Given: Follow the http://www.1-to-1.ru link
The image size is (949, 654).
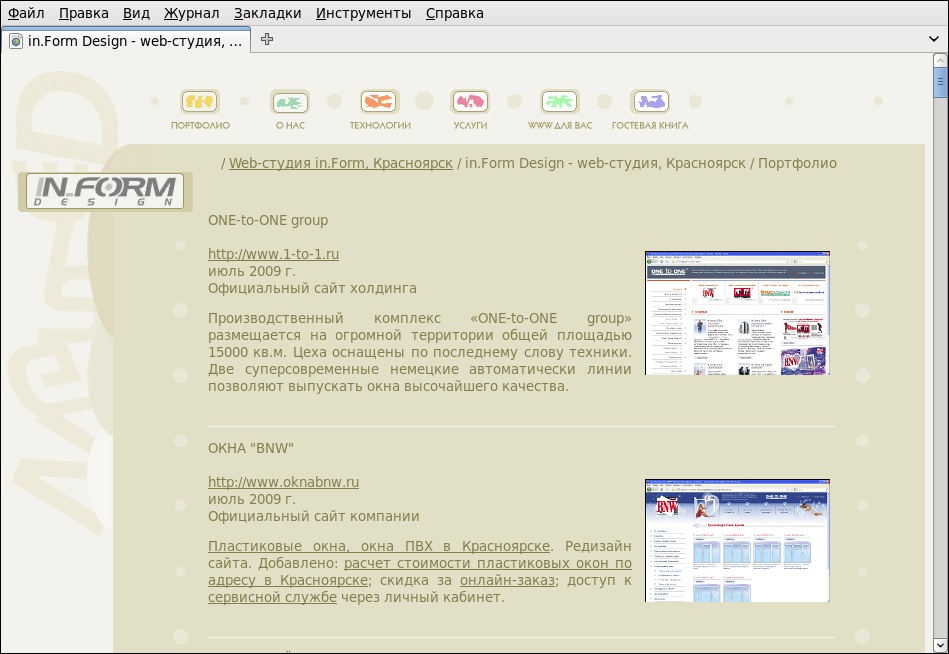Looking at the screenshot, I should 273,254.
